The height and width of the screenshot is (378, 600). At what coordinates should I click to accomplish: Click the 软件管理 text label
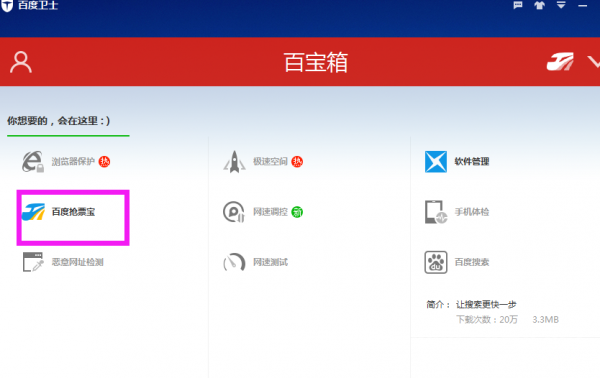(472, 161)
